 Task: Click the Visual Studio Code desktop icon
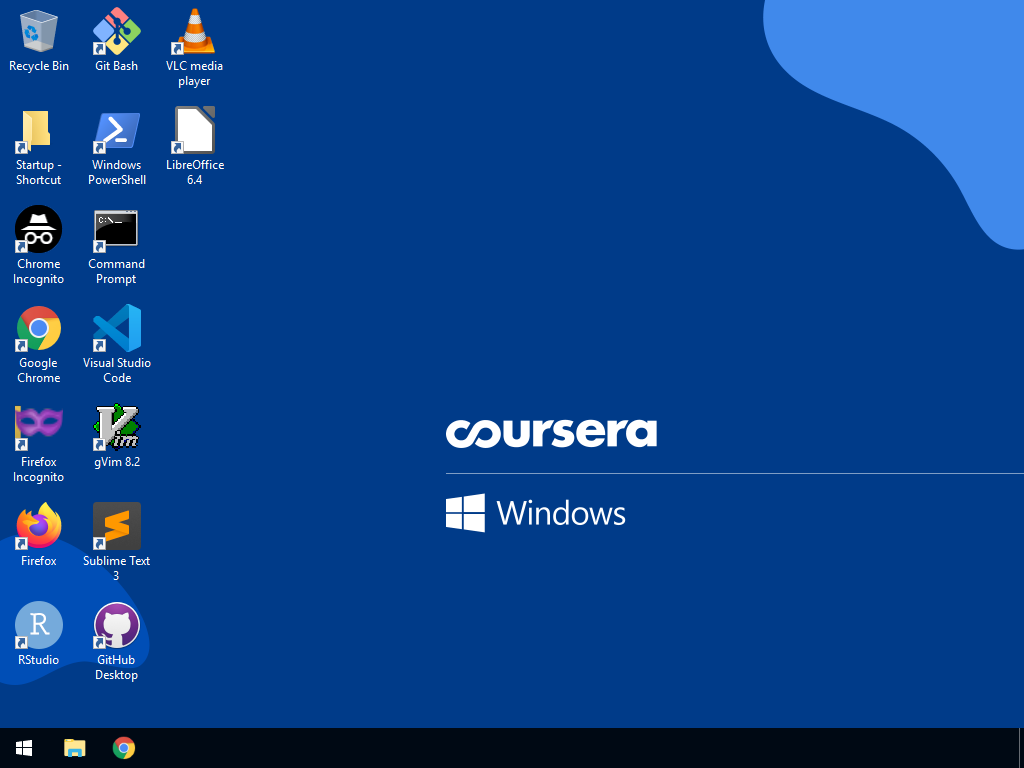[x=116, y=328]
